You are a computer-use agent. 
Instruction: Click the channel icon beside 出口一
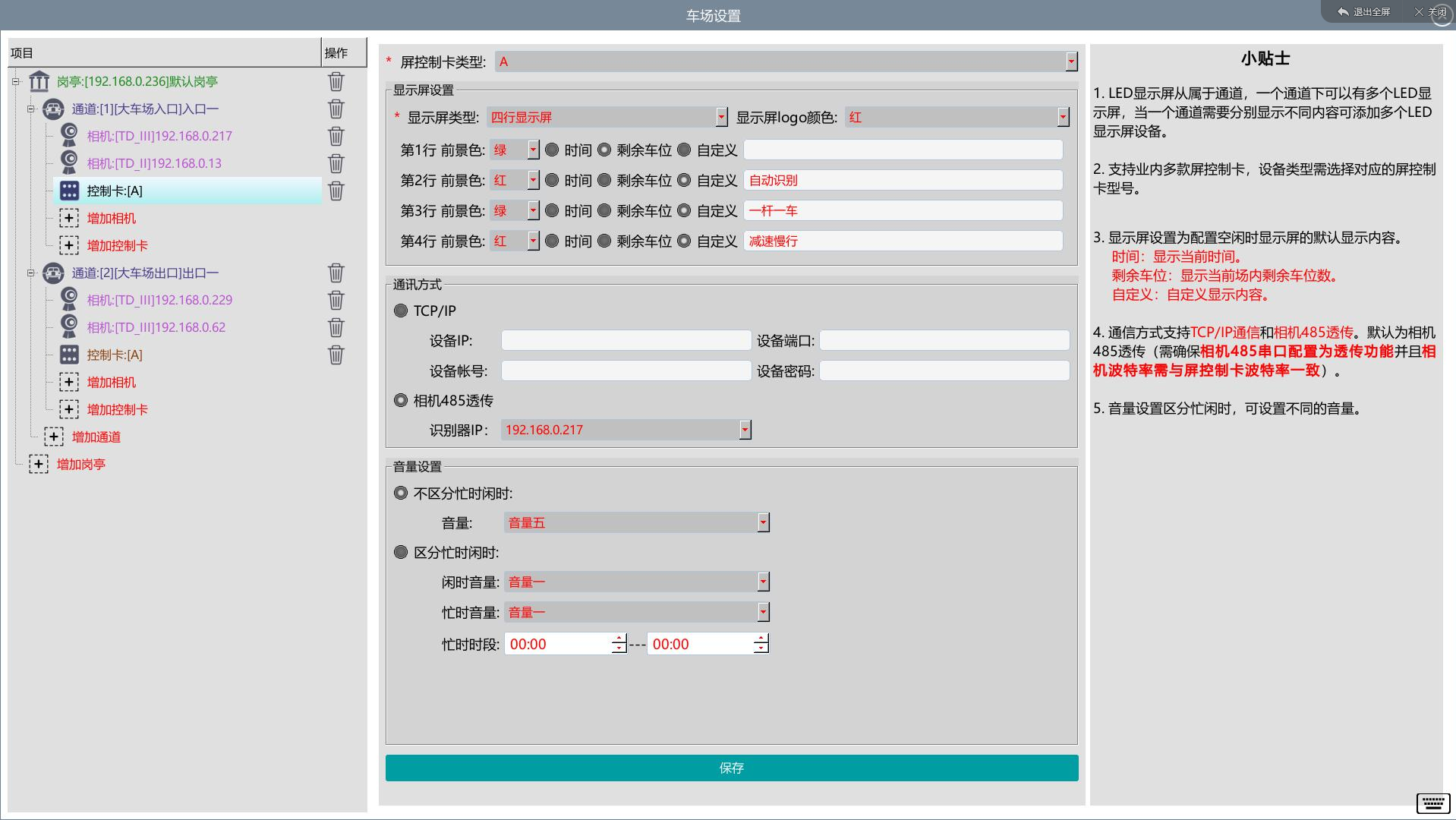[53, 273]
